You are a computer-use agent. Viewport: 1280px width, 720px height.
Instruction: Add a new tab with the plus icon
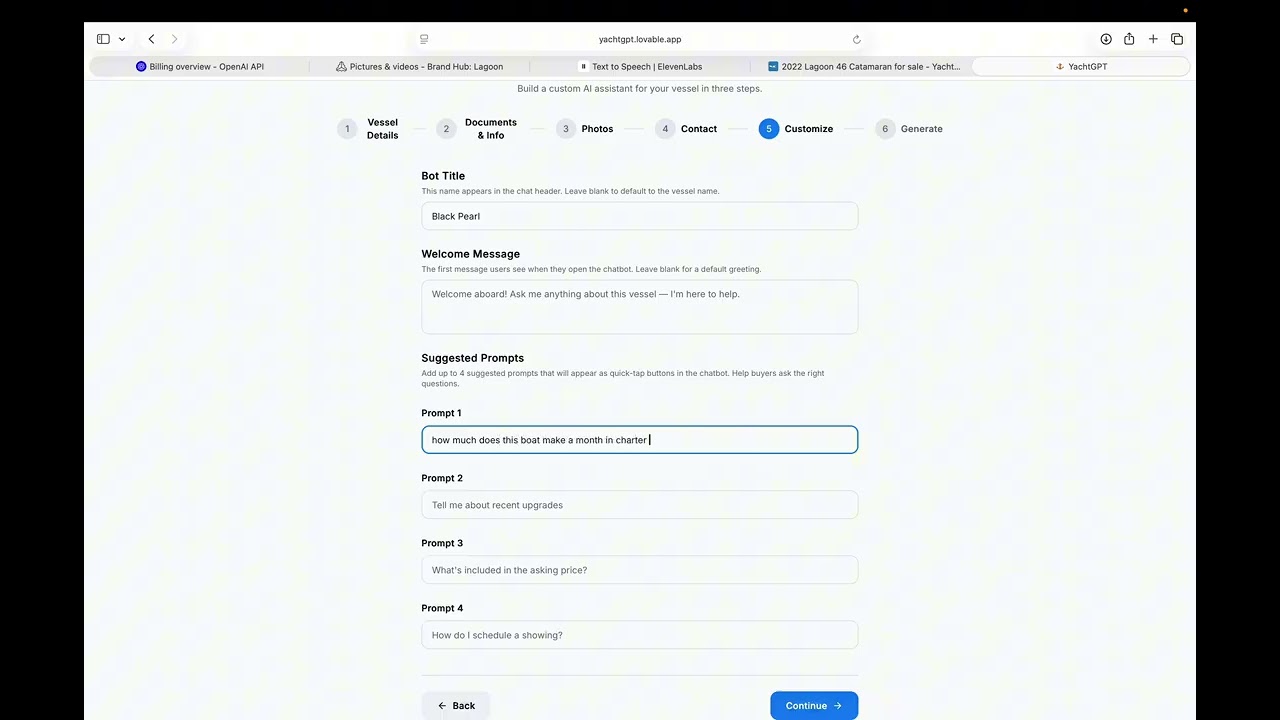point(1153,39)
